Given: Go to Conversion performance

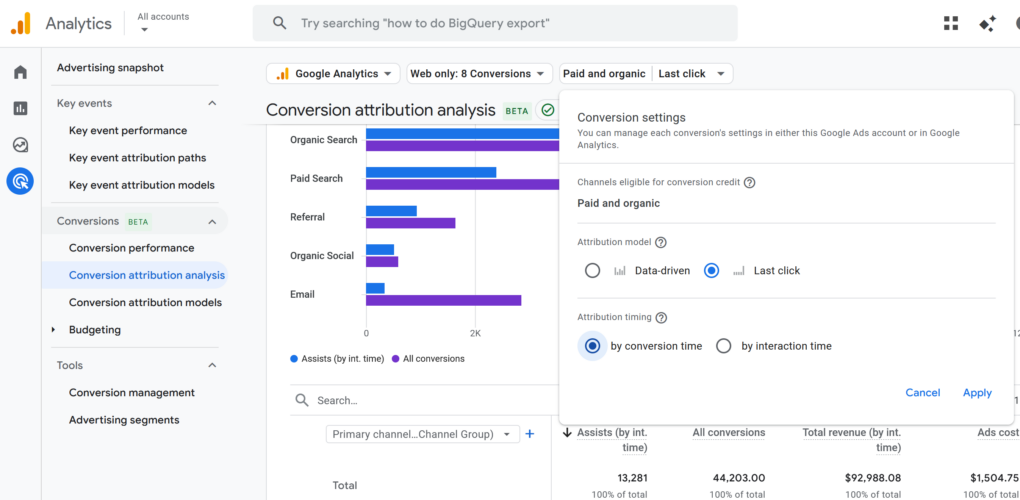Looking at the screenshot, I should pyautogui.click(x=131, y=248).
